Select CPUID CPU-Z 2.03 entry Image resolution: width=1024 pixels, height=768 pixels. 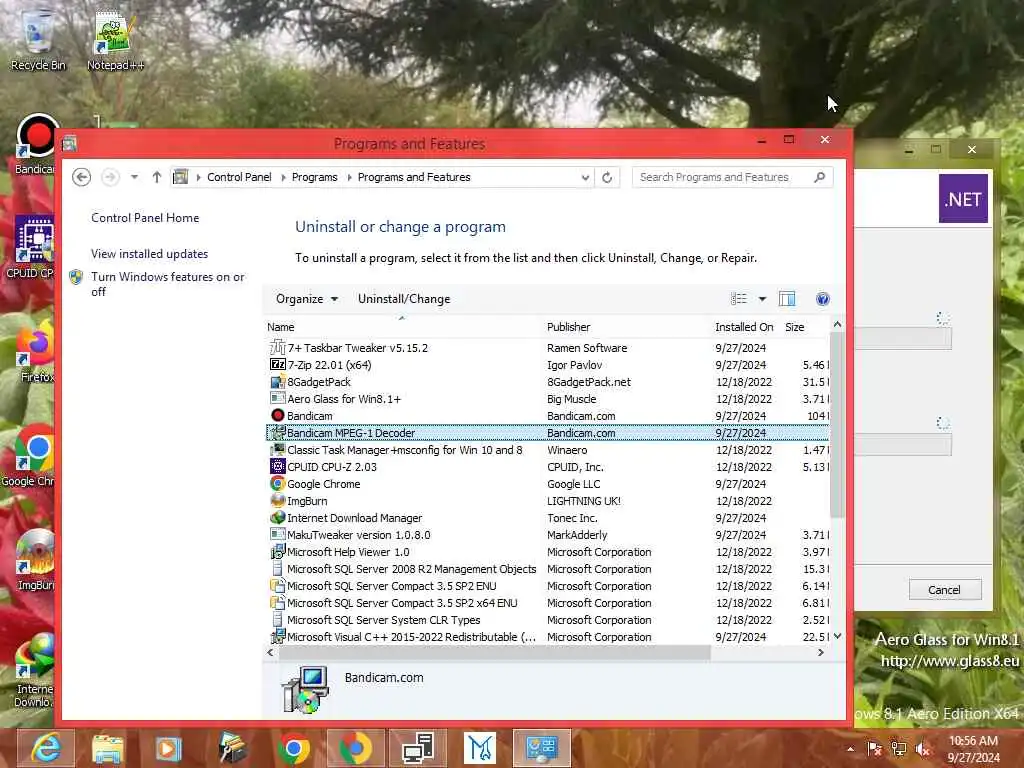[x=547, y=467]
